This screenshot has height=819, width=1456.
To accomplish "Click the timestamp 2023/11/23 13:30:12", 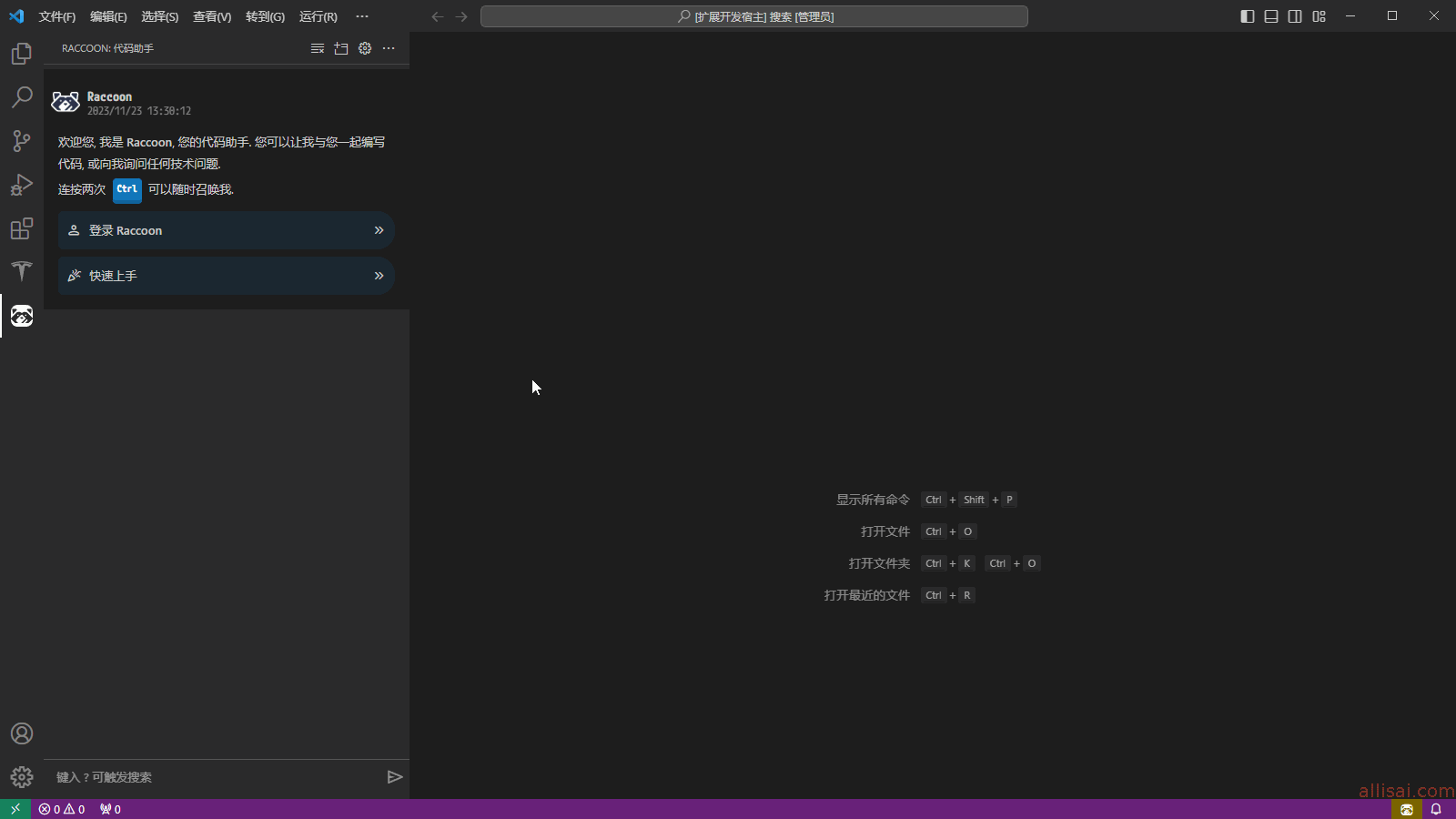I will tap(139, 111).
